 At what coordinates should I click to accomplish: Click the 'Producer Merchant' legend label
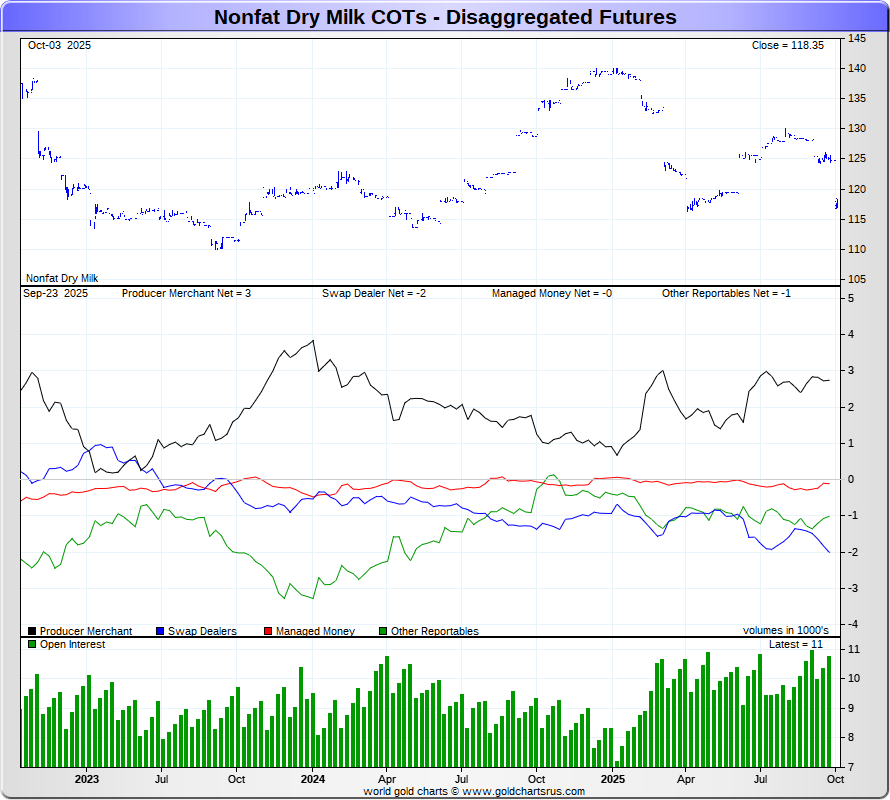pyautogui.click(x=86, y=631)
